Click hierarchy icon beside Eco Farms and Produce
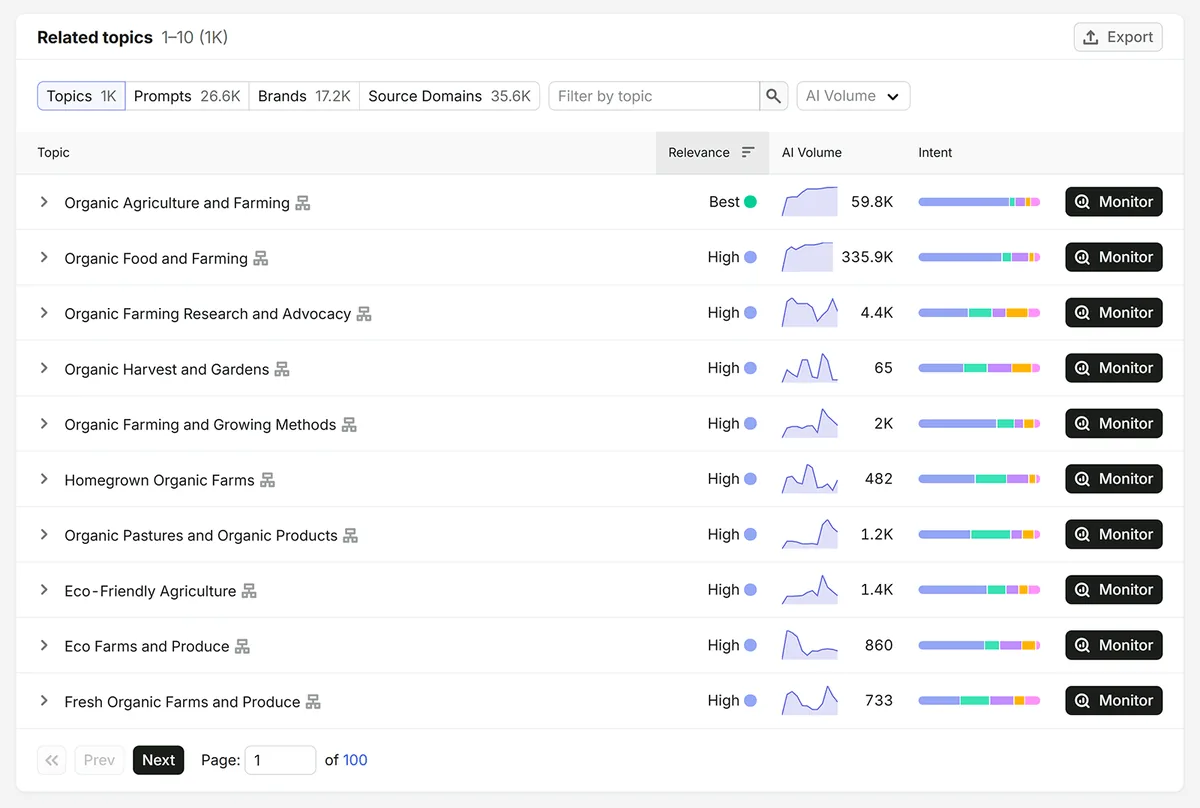Screen dimensions: 1200x808 (243, 647)
